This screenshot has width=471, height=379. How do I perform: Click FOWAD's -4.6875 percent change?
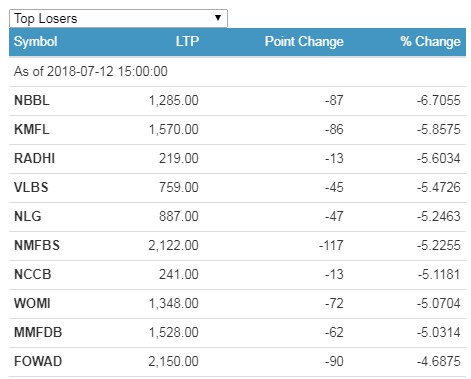pos(439,361)
